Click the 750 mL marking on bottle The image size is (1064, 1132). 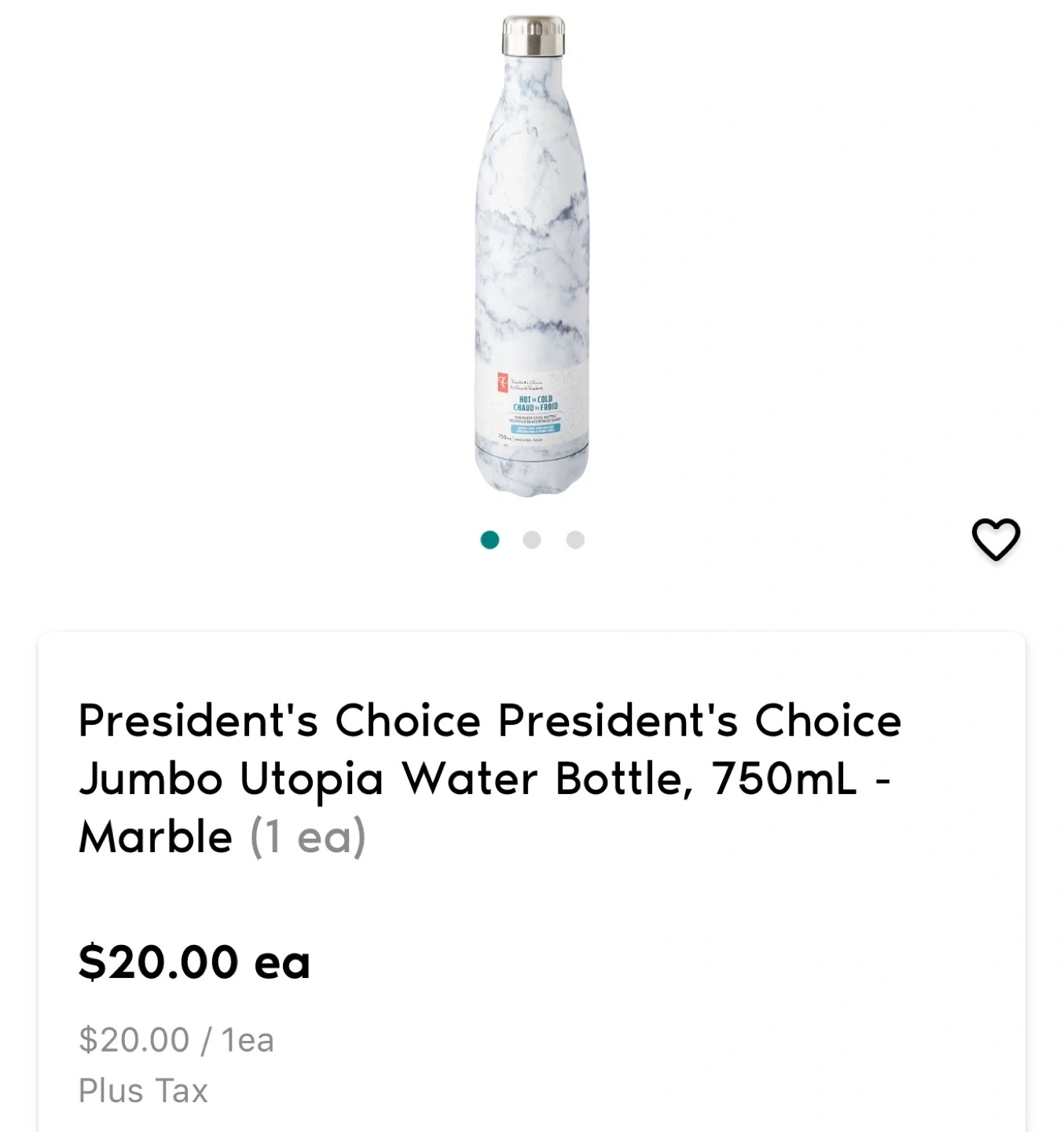pyautogui.click(x=504, y=439)
